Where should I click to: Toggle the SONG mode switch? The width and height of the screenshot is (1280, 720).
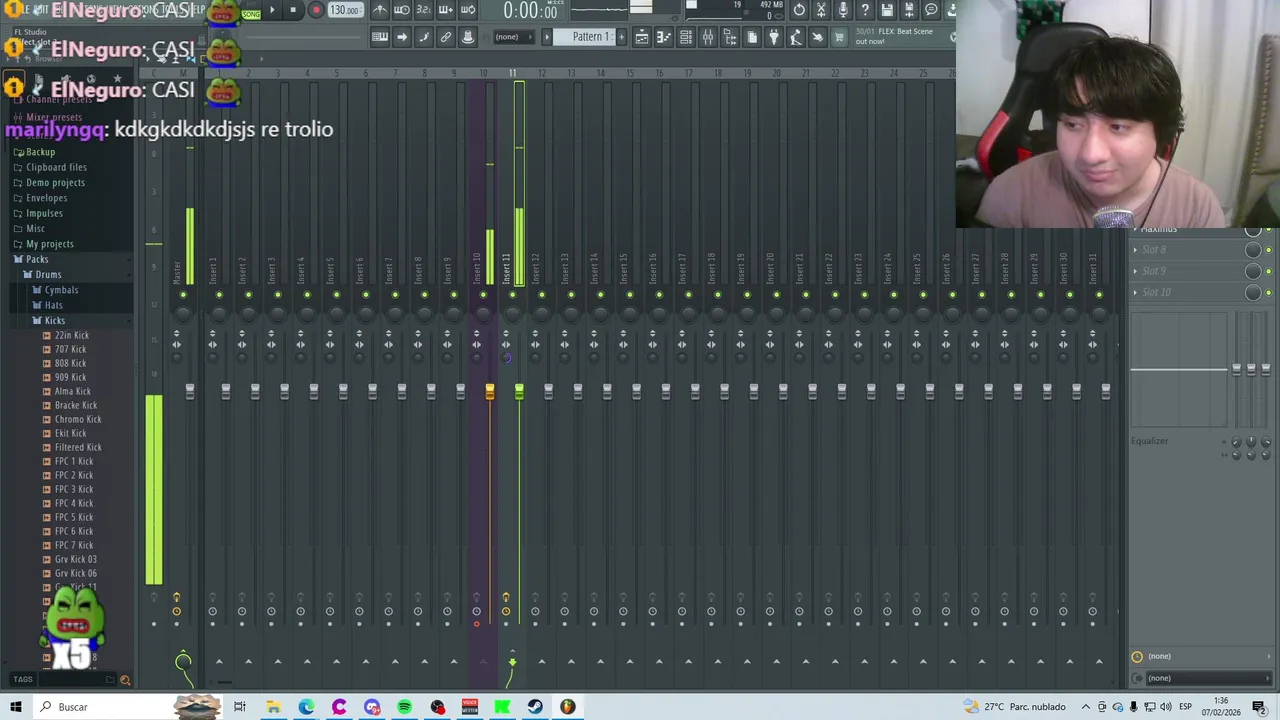(x=250, y=14)
